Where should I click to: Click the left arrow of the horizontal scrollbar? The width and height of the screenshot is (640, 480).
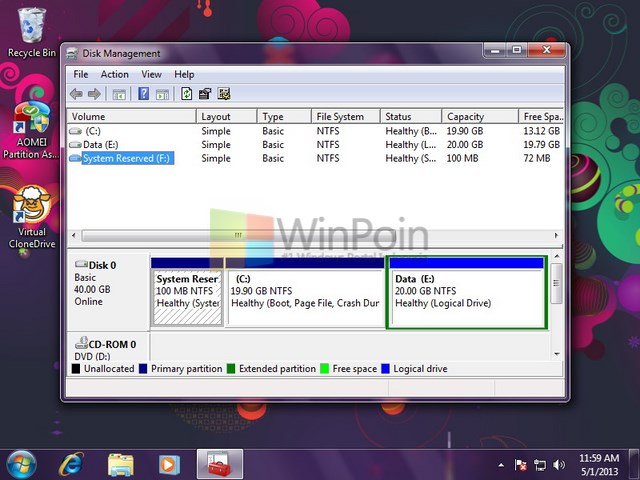pyautogui.click(x=74, y=235)
